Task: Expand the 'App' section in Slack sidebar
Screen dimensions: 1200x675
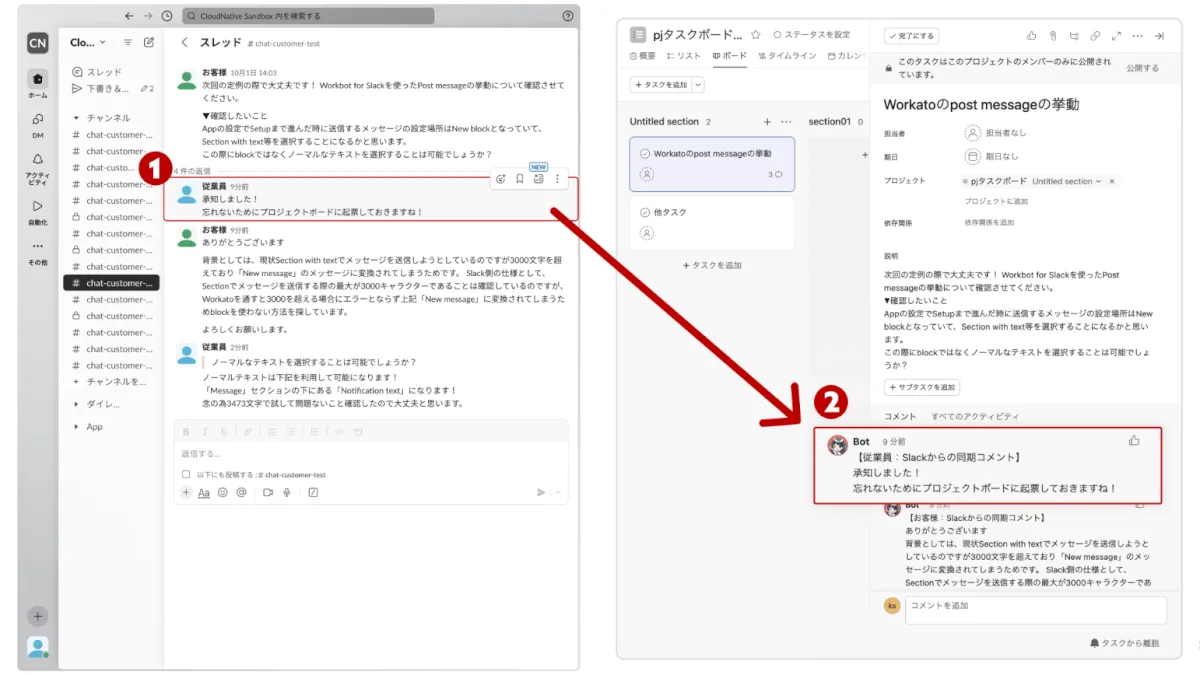Action: pos(77,426)
